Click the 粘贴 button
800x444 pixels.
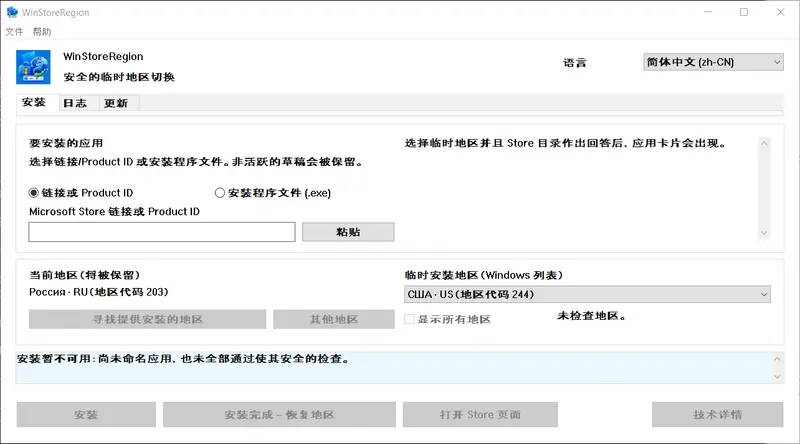coord(348,232)
